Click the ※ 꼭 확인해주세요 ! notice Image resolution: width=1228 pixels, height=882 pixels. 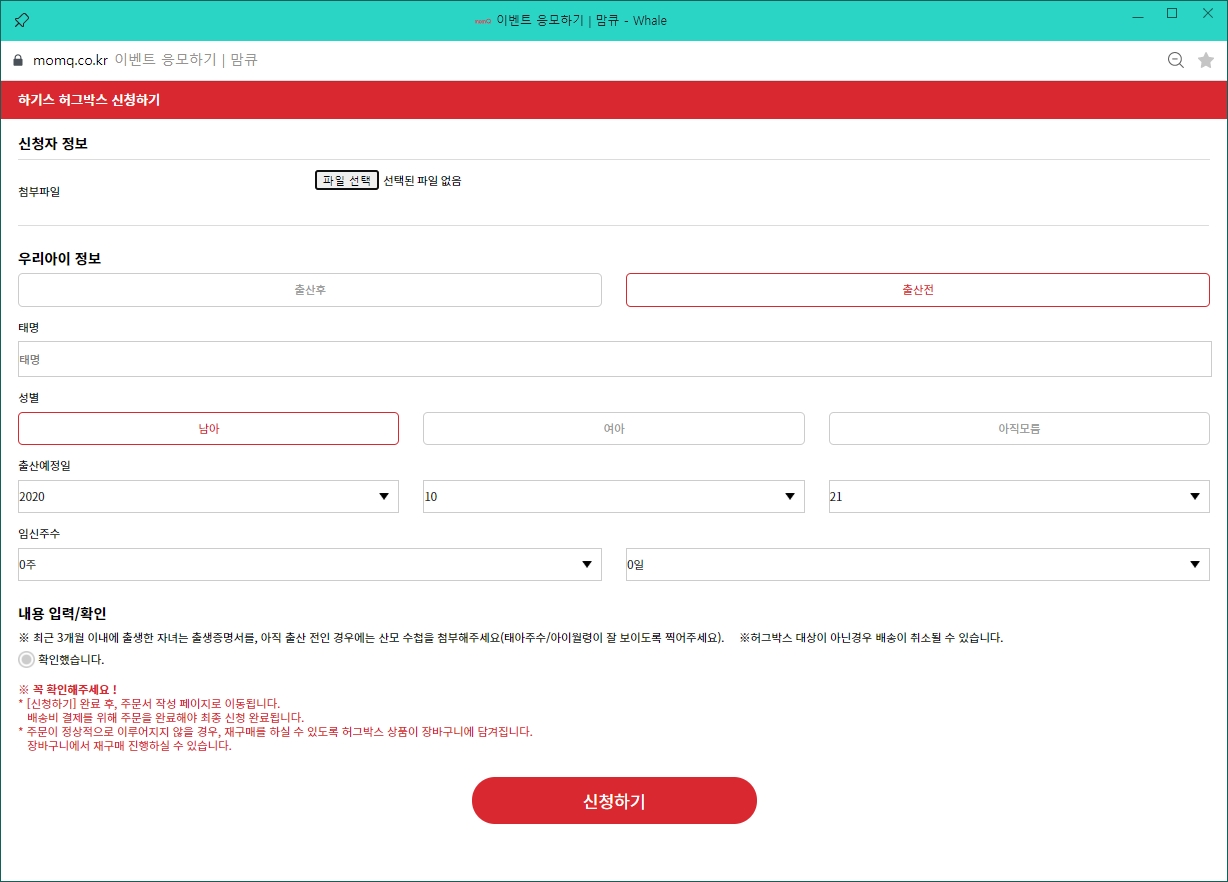pyautogui.click(x=68, y=690)
